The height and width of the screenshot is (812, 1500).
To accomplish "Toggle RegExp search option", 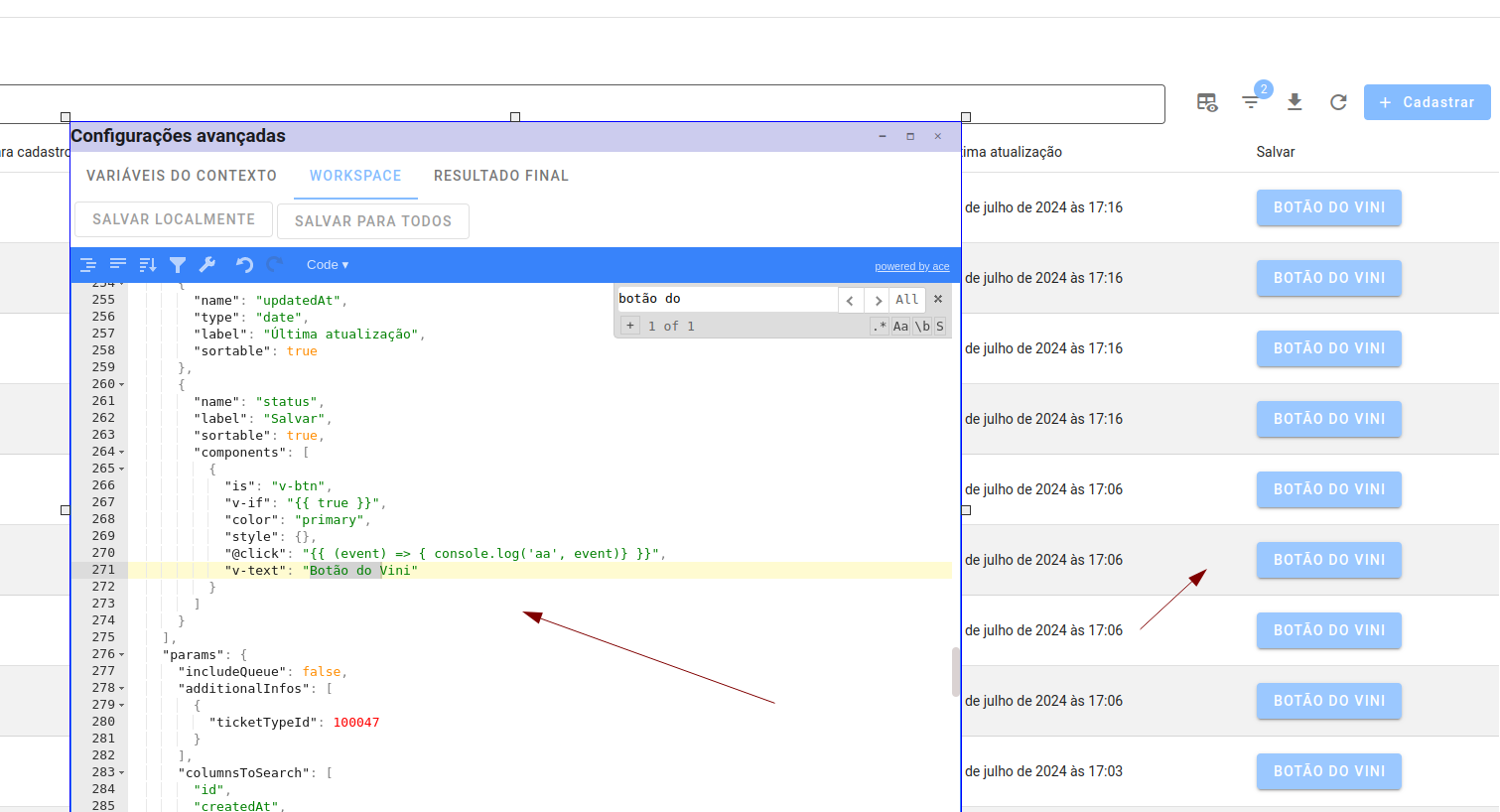I will tap(880, 326).
